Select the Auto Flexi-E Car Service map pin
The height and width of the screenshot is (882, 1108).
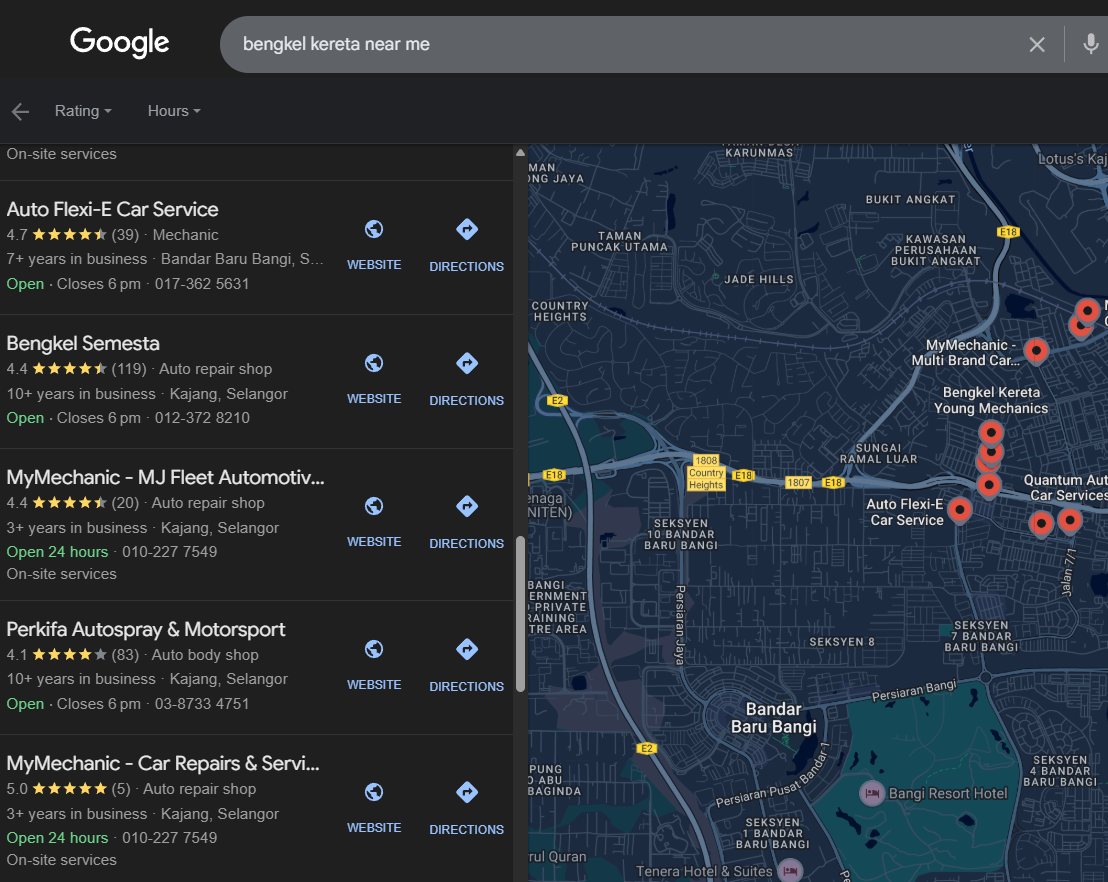(960, 510)
